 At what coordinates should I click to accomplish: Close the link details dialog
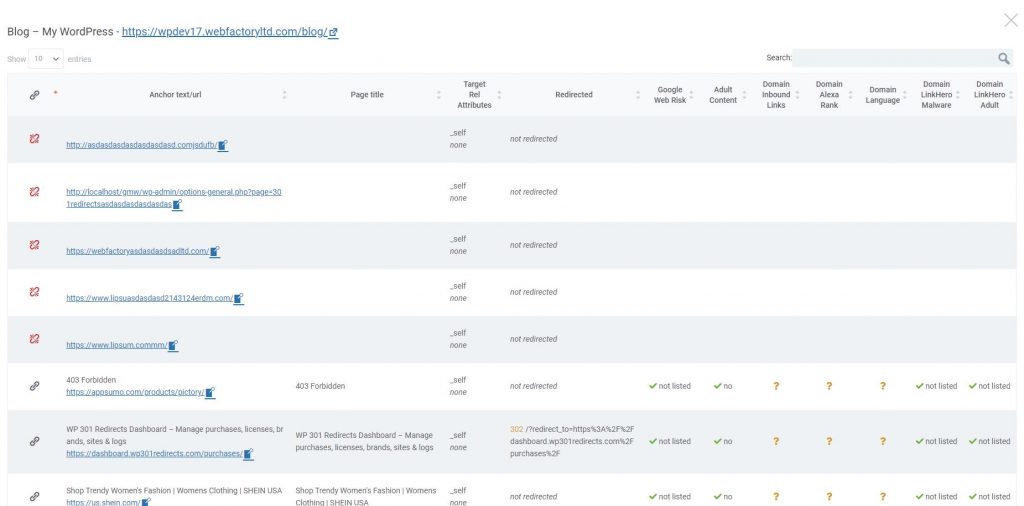[1010, 21]
